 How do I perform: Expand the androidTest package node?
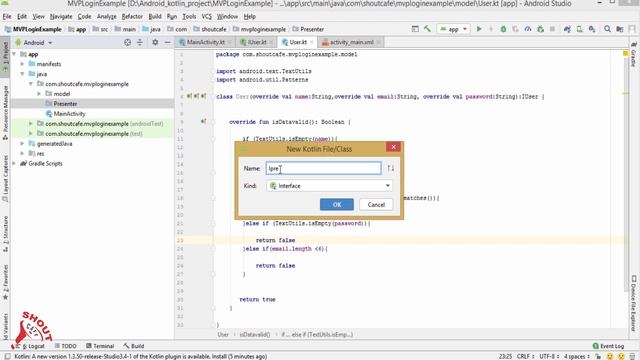tap(31, 124)
